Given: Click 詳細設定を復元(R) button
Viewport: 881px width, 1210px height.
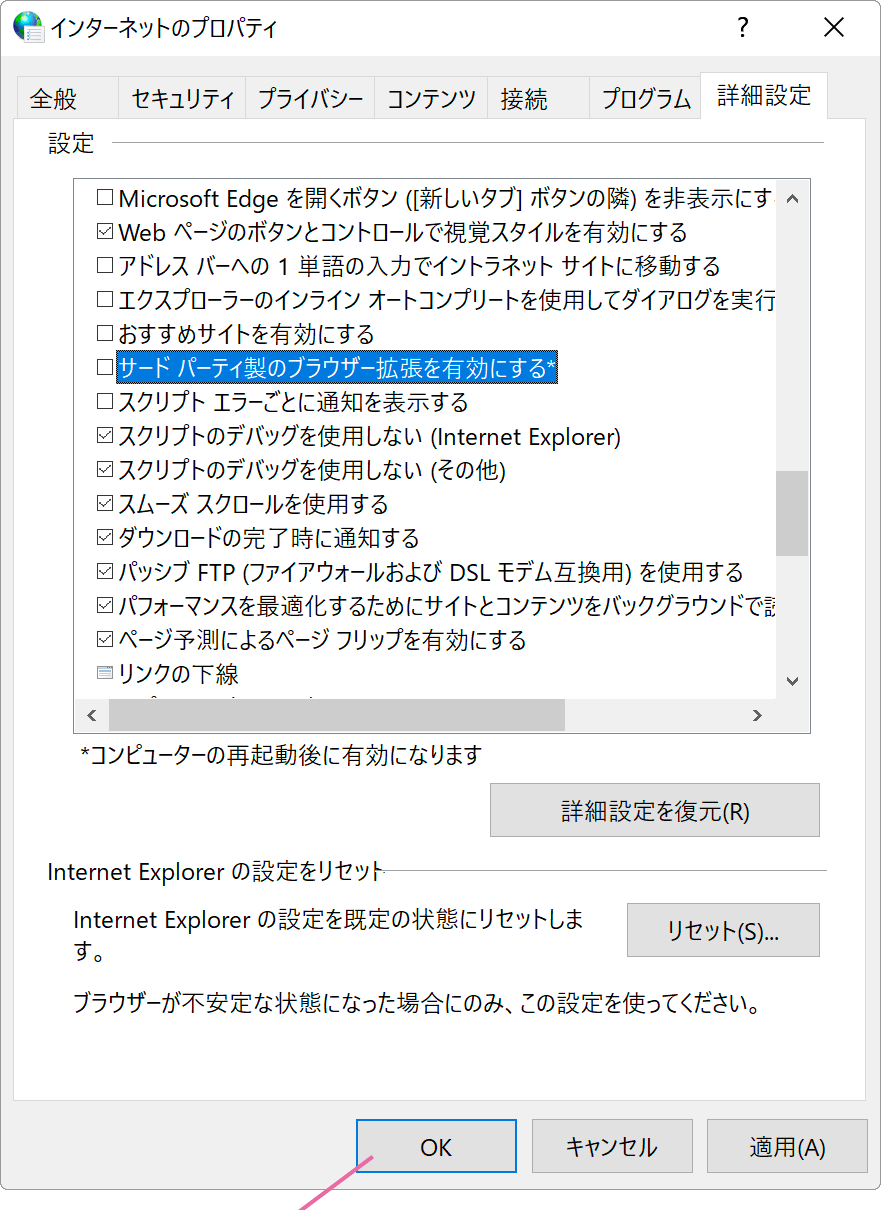Looking at the screenshot, I should (655, 810).
